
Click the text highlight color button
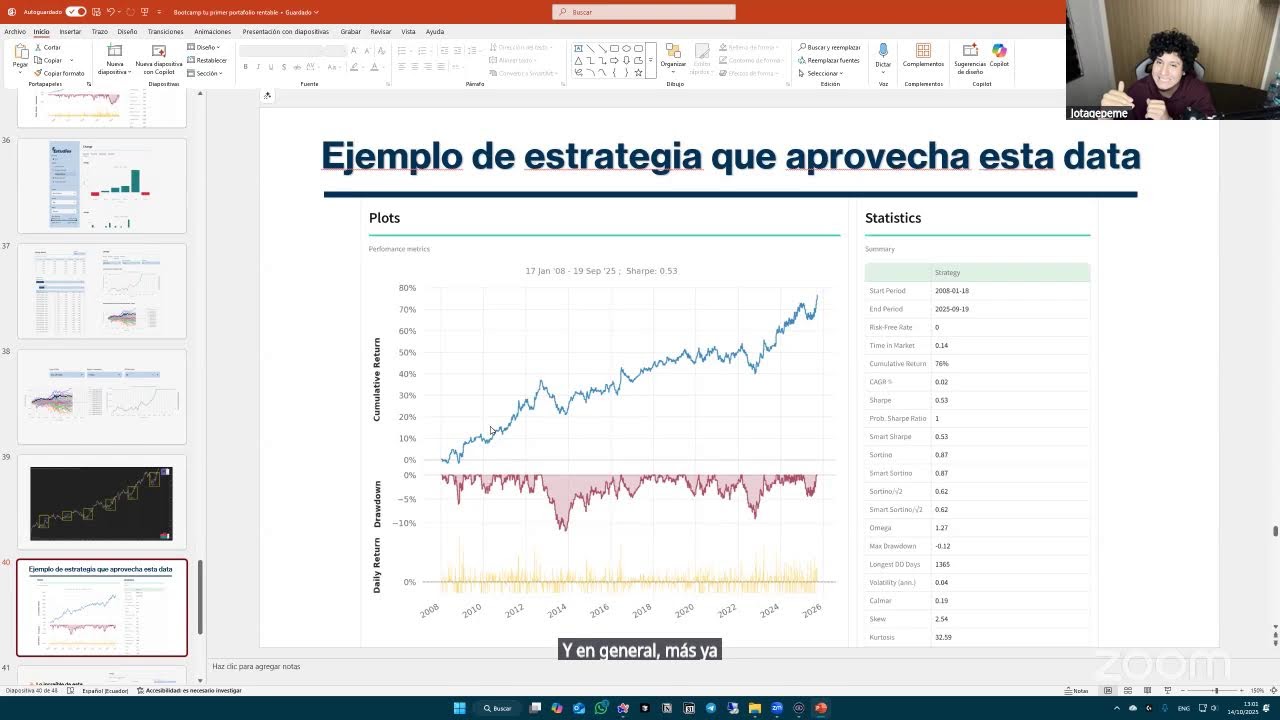coord(353,67)
